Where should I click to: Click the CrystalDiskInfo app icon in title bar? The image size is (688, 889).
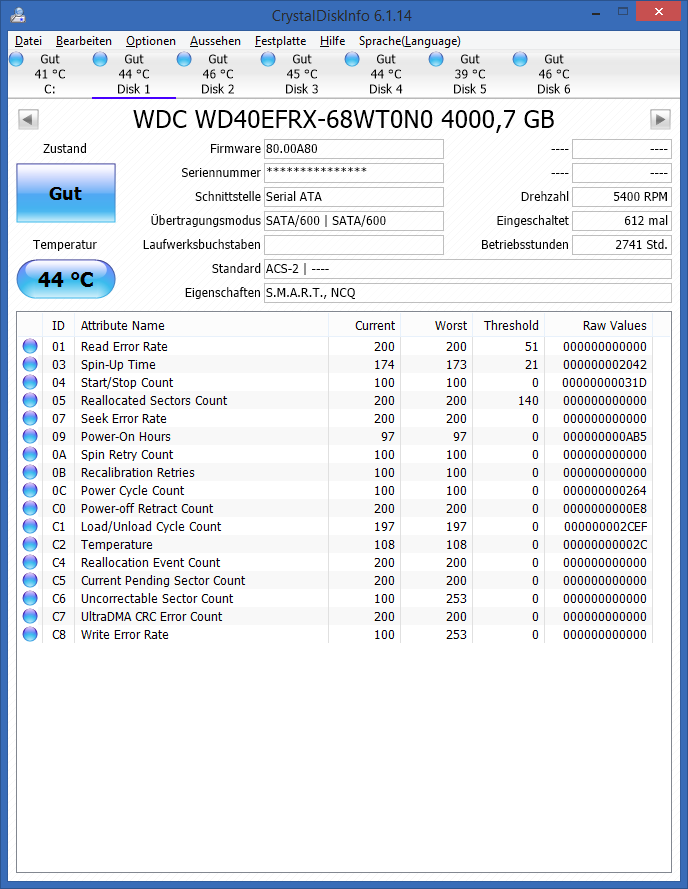tap(18, 14)
